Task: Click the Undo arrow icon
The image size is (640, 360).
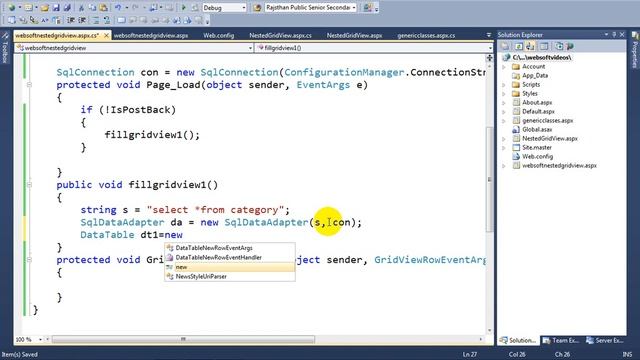Action: [118, 7]
